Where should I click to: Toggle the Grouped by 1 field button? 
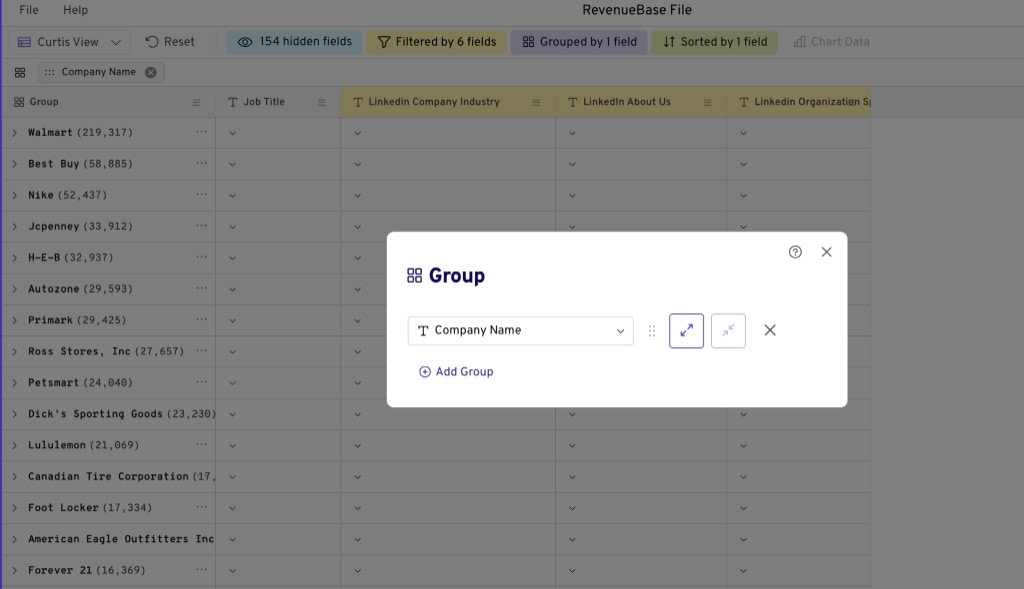pos(578,41)
